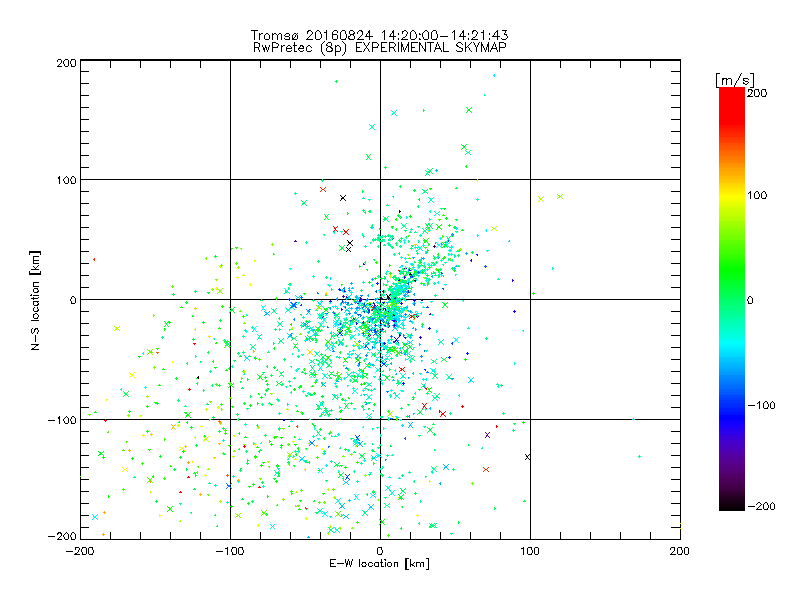Click the x-axis tick label '-100'

point(230,551)
